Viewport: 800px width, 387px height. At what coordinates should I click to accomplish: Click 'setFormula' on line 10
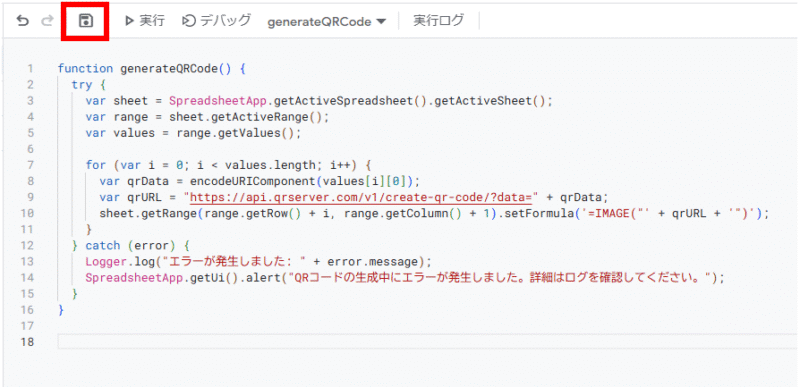[x=539, y=213]
